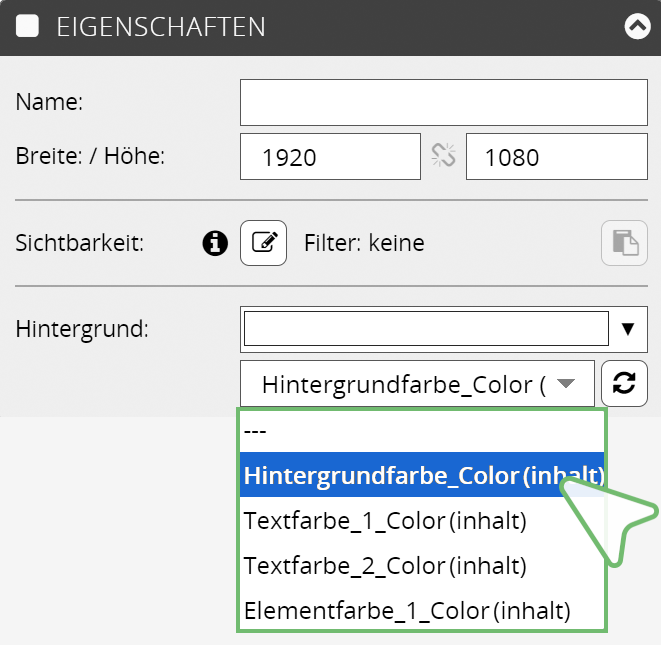Click the paste clipboard icon
This screenshot has height=645, width=661.
click(624, 243)
